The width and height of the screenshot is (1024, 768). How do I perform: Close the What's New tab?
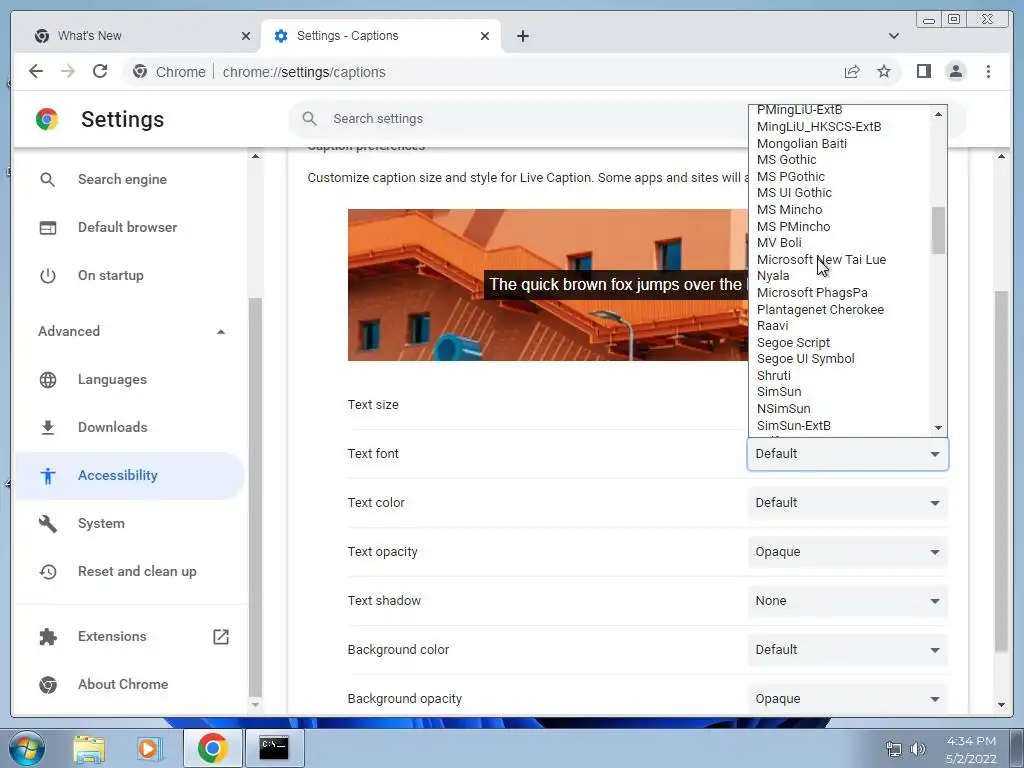click(246, 36)
